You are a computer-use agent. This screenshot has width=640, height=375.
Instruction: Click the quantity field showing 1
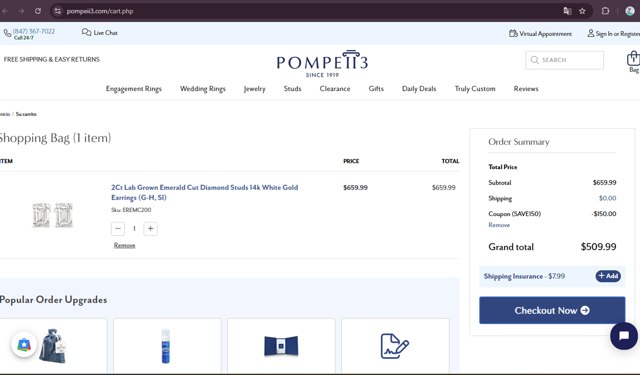[x=134, y=229]
